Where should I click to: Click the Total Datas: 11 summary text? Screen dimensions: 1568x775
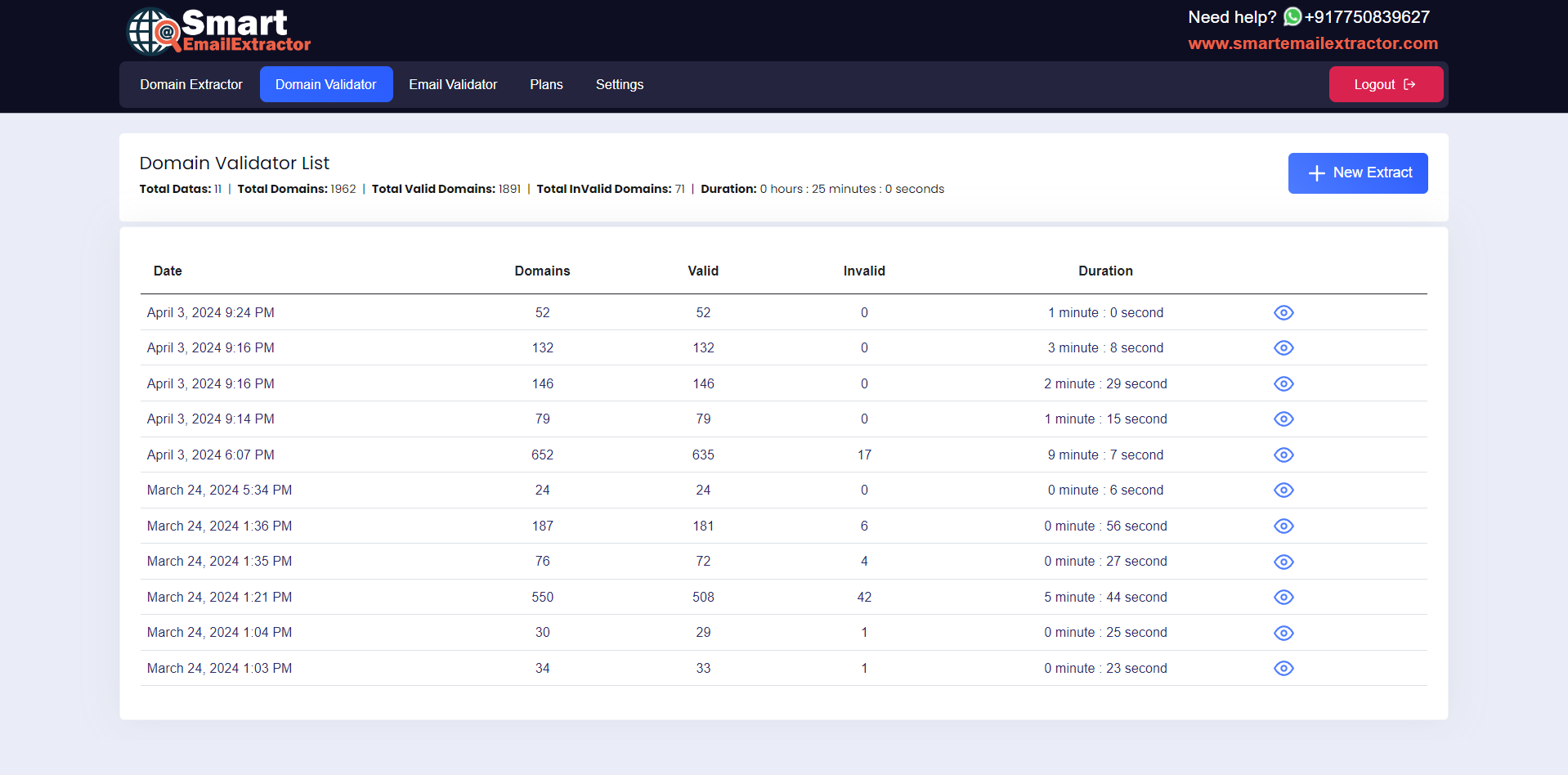[181, 189]
